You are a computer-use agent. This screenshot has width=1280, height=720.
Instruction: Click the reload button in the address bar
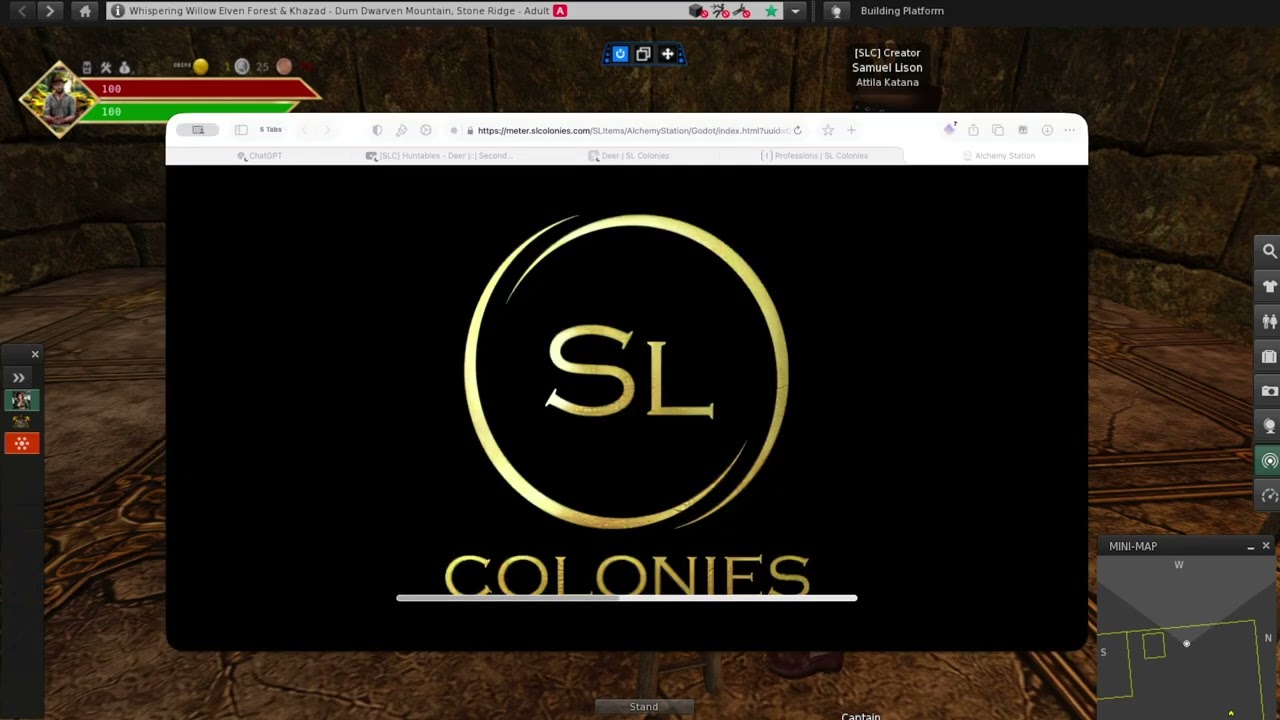(x=797, y=130)
